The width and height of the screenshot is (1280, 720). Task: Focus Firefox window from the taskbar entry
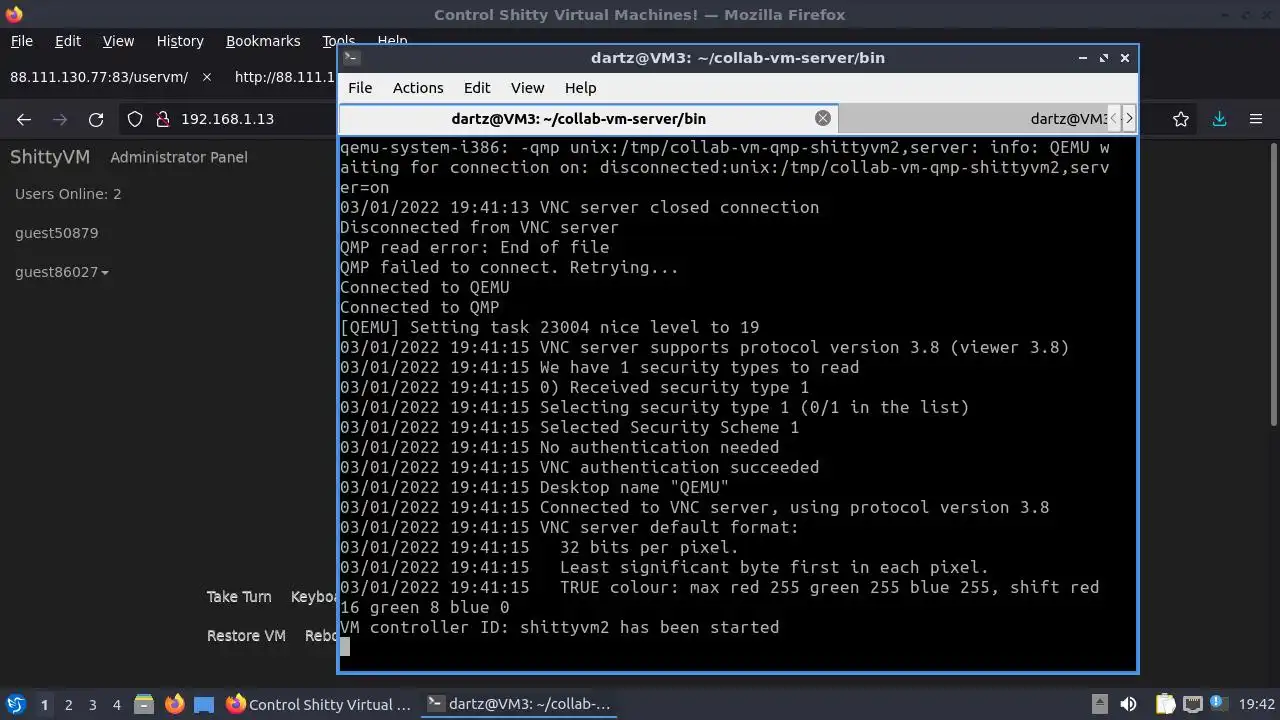pyautogui.click(x=318, y=704)
